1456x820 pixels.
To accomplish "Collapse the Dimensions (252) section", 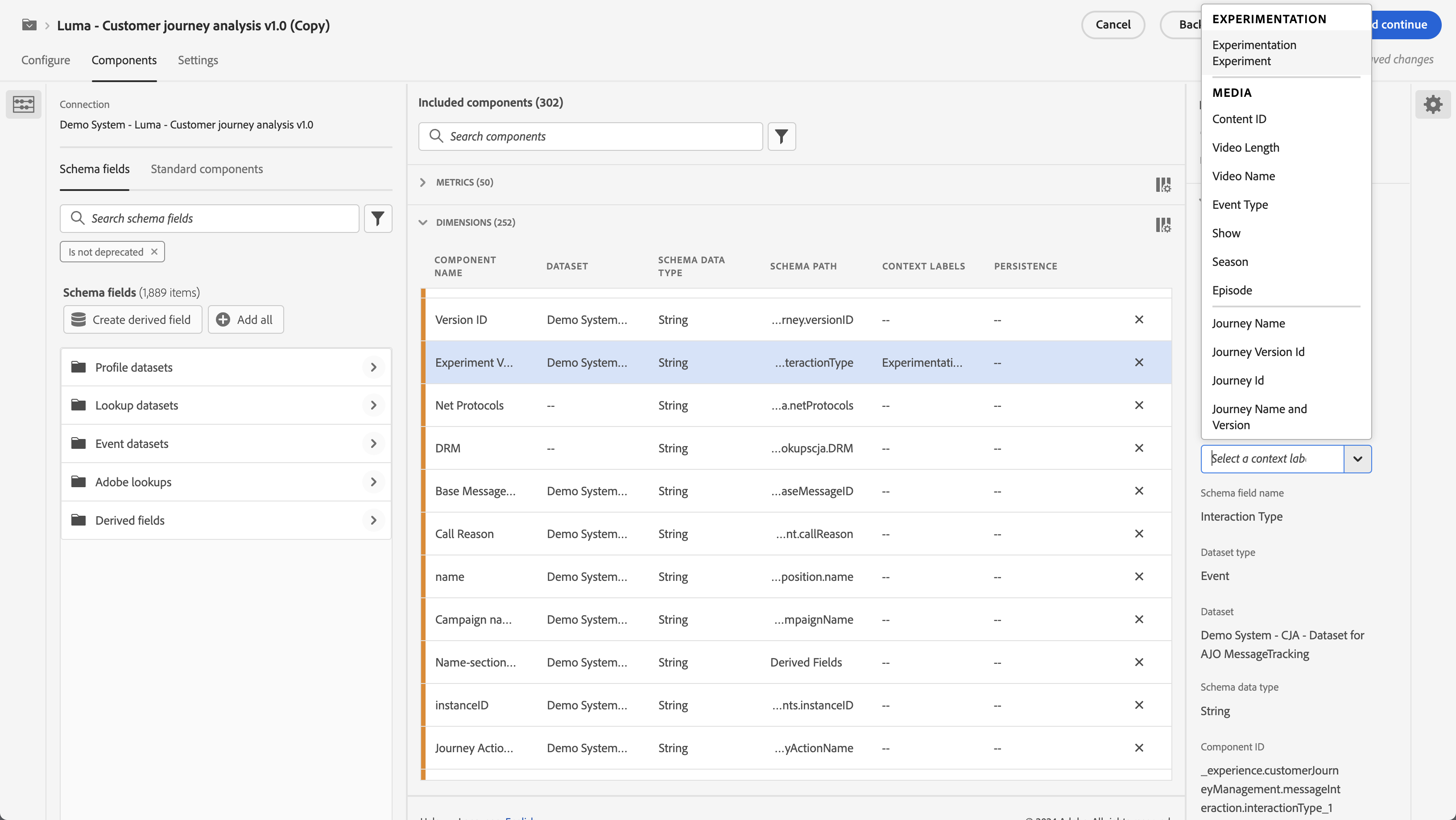I will 423,222.
